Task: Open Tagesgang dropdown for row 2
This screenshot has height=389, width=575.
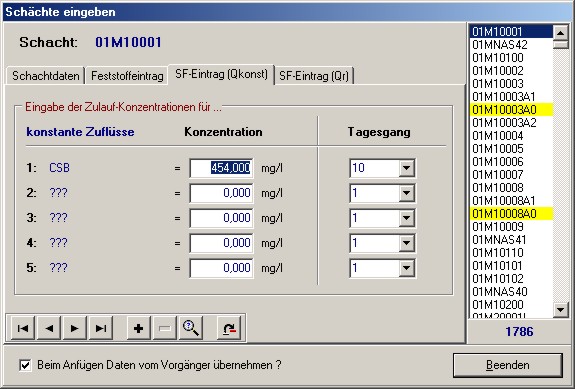Action: pyautogui.click(x=406, y=193)
